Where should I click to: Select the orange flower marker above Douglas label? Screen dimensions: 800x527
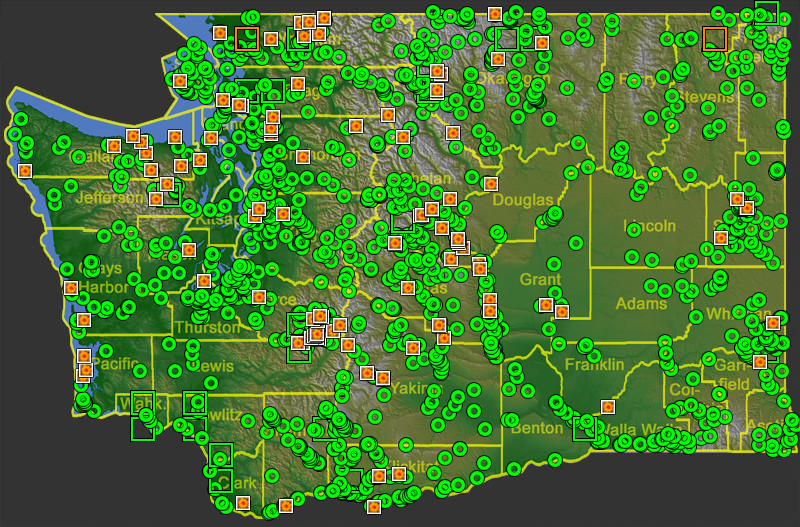coord(491,184)
